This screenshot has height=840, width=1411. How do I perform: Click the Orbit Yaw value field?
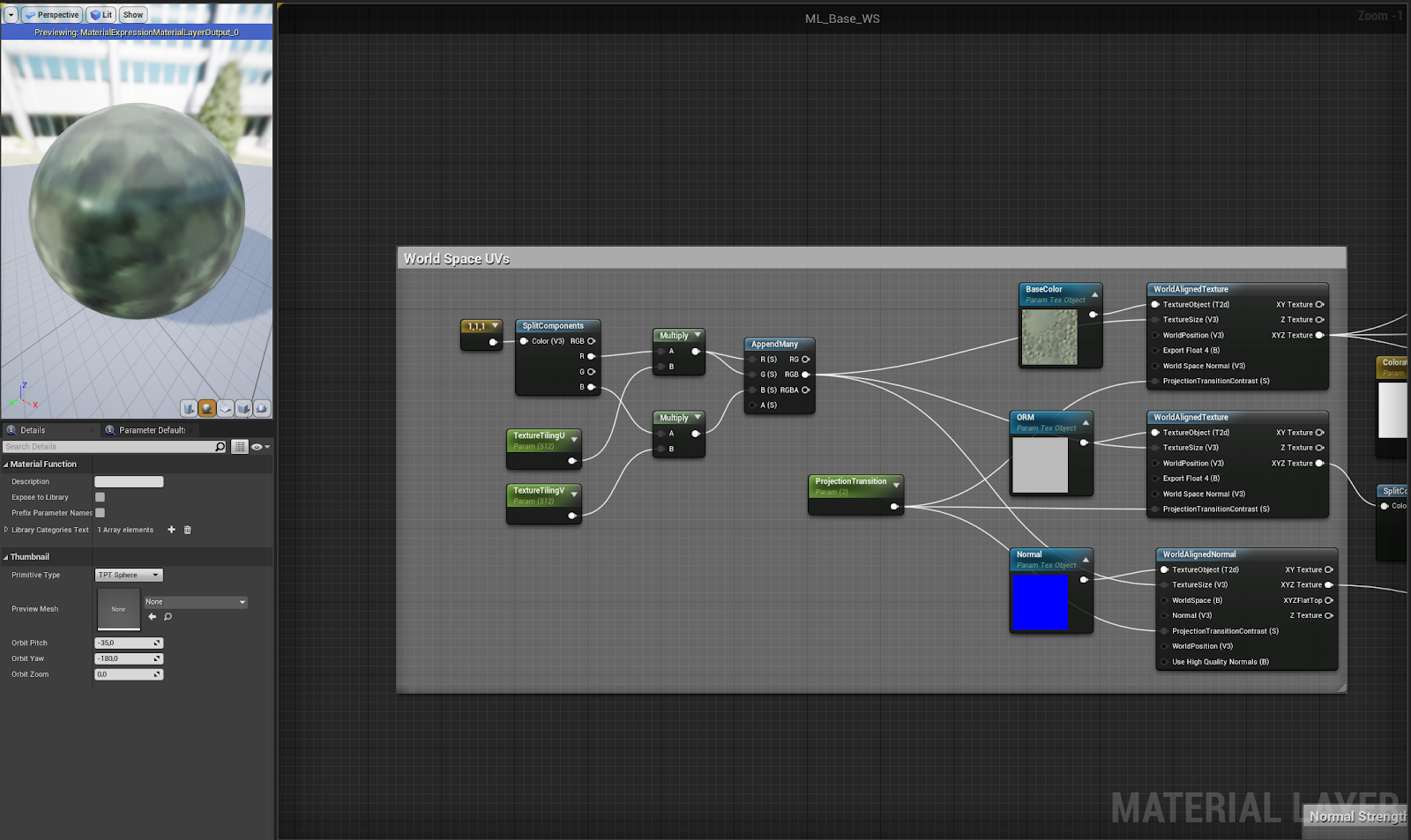129,658
